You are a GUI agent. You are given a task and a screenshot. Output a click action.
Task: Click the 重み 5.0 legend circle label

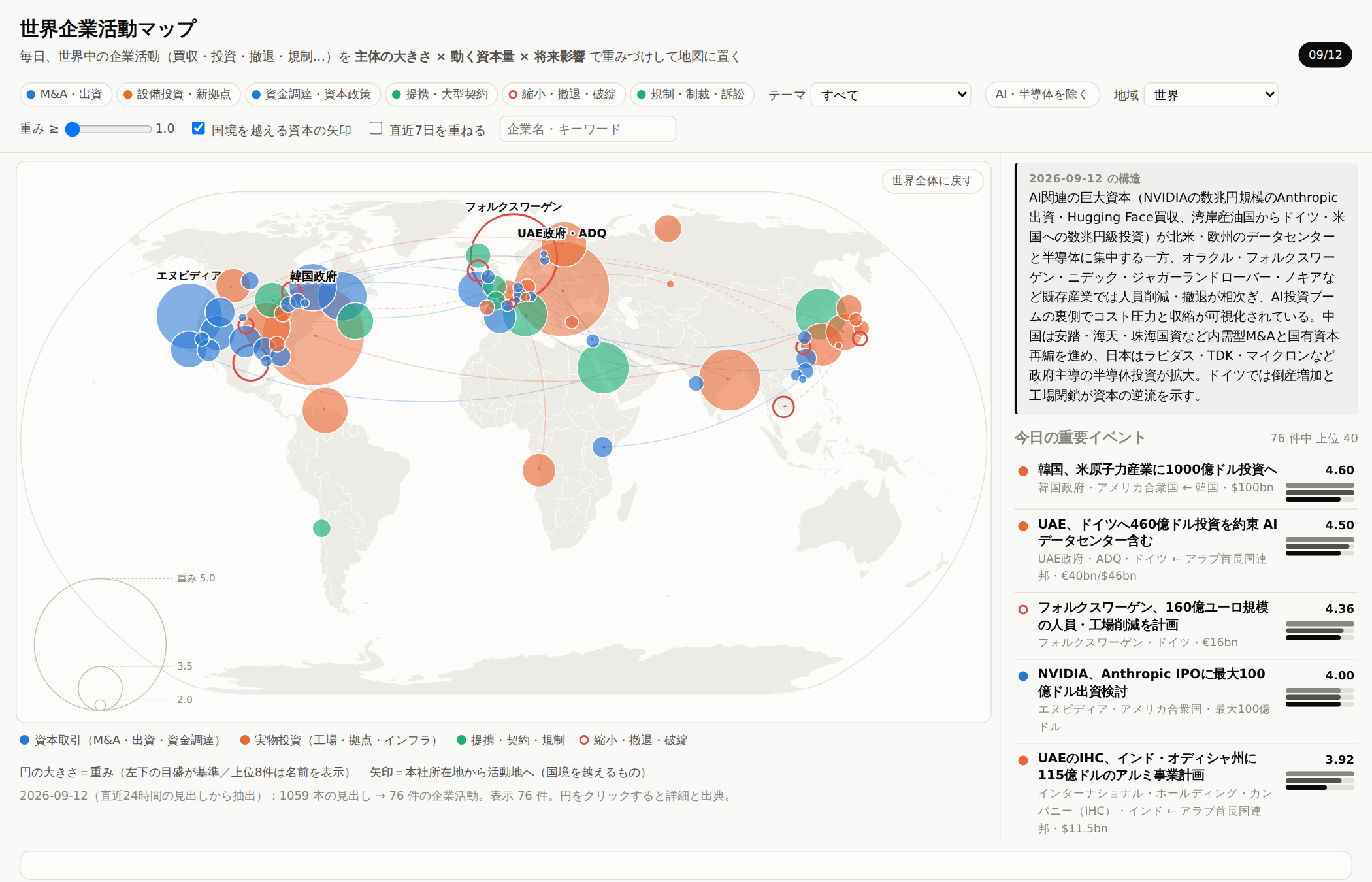(x=196, y=578)
